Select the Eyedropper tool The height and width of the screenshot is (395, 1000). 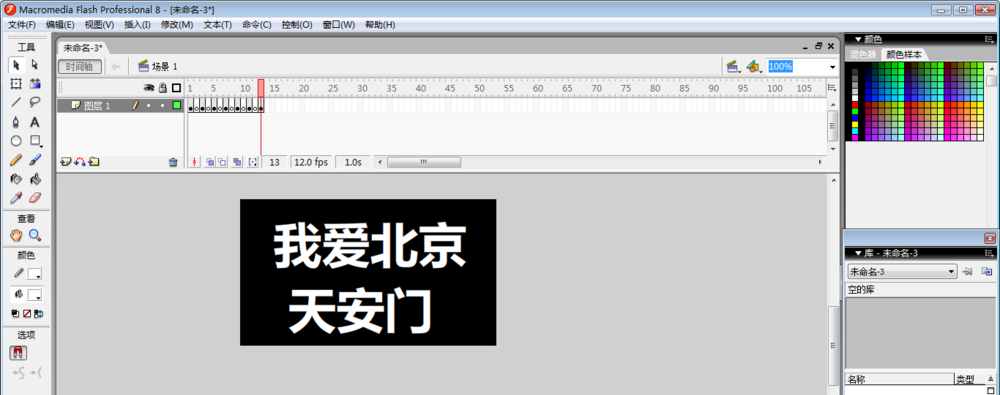pyautogui.click(x=17, y=198)
